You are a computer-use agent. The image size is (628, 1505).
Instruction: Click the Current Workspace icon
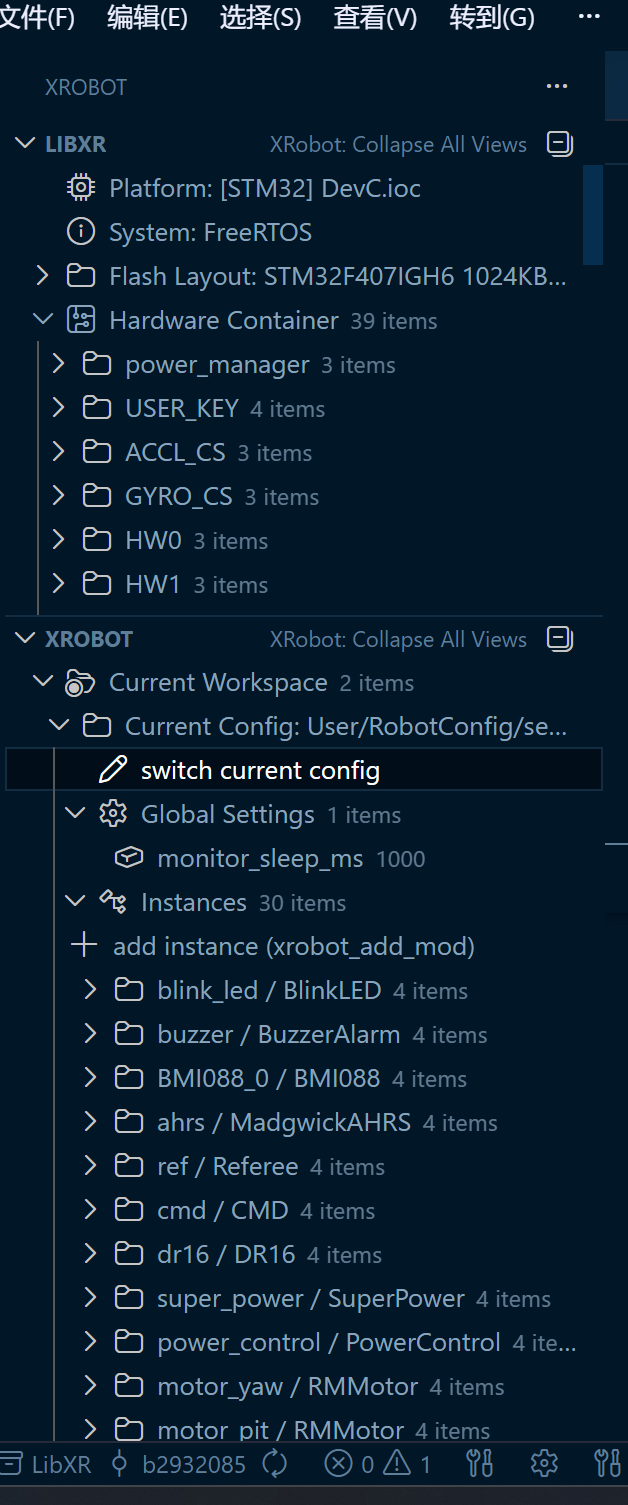81,682
